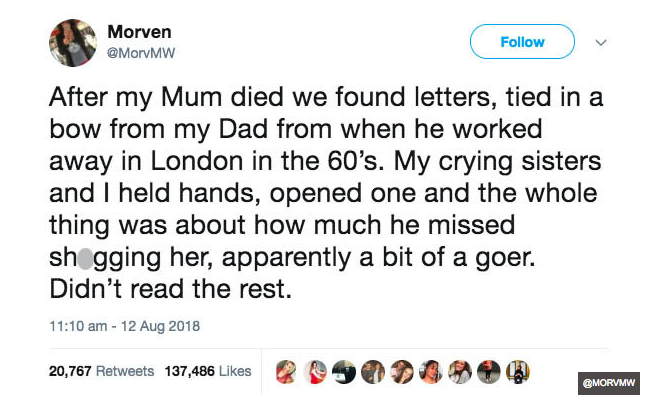View the 20,767 Retweets list
658x404 pixels.
101,371
